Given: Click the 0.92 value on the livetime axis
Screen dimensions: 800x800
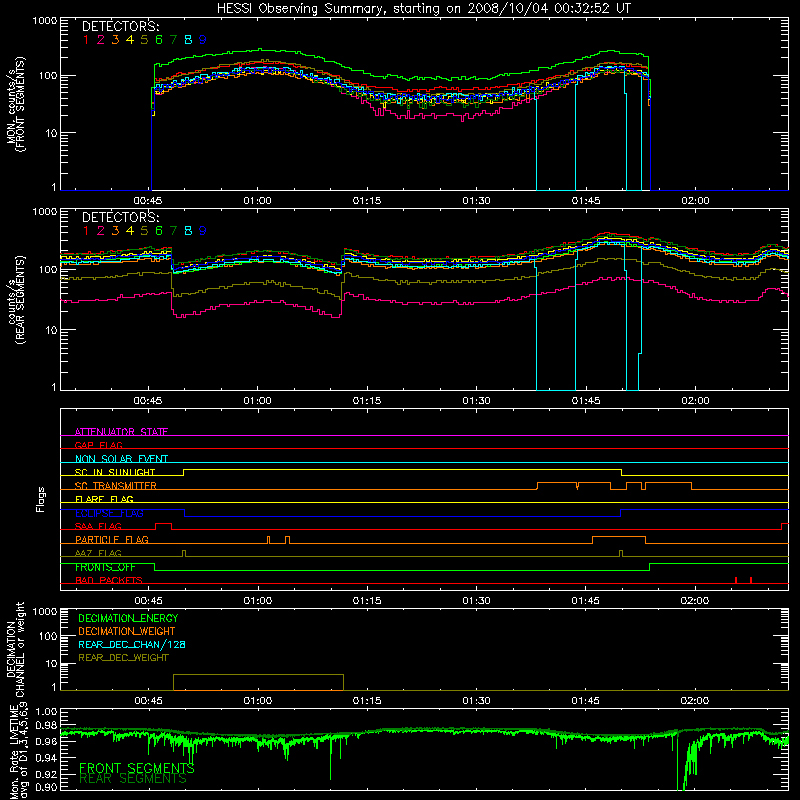Looking at the screenshot, I should (46, 773).
